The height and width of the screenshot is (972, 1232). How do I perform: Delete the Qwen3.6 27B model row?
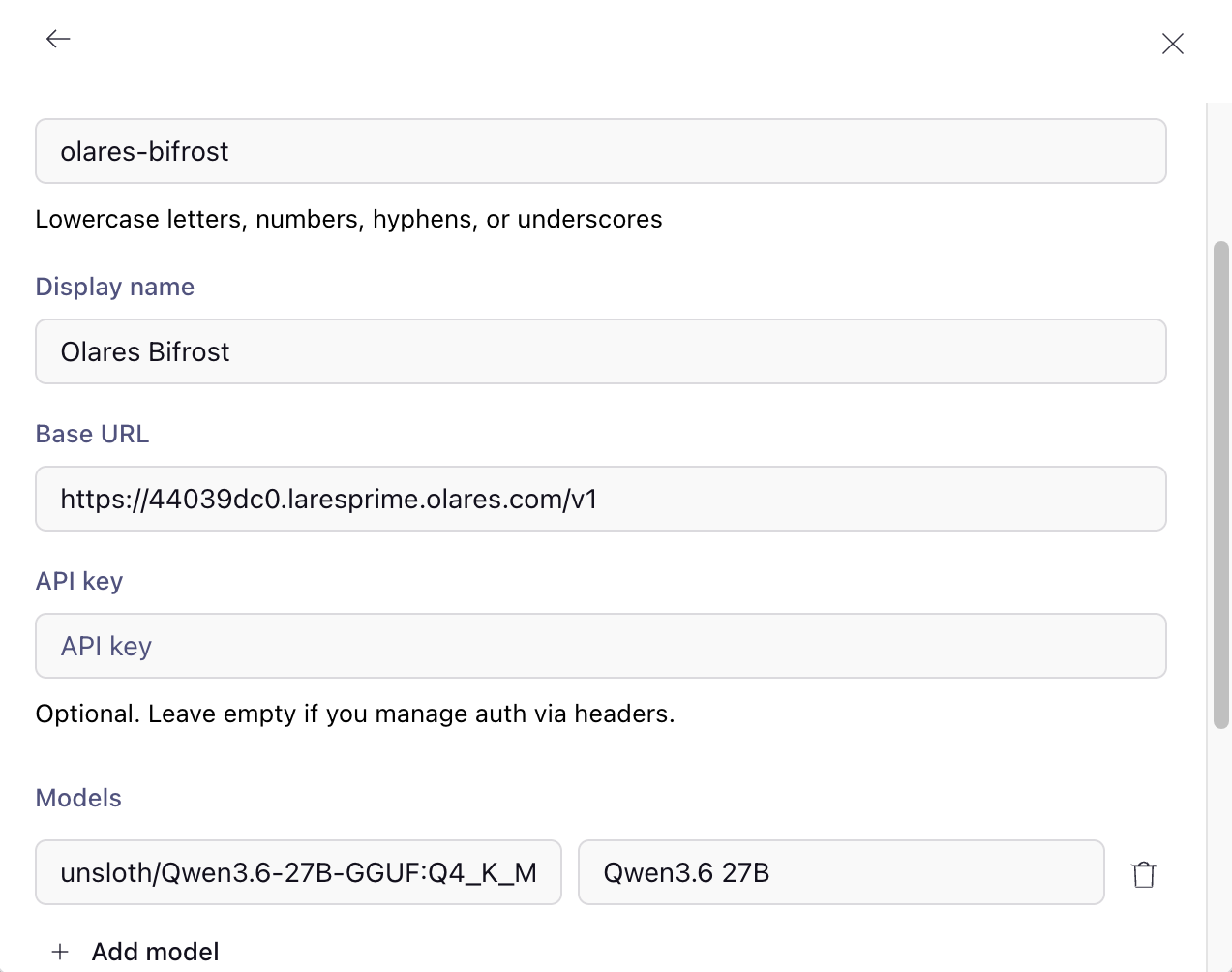pos(1144,874)
